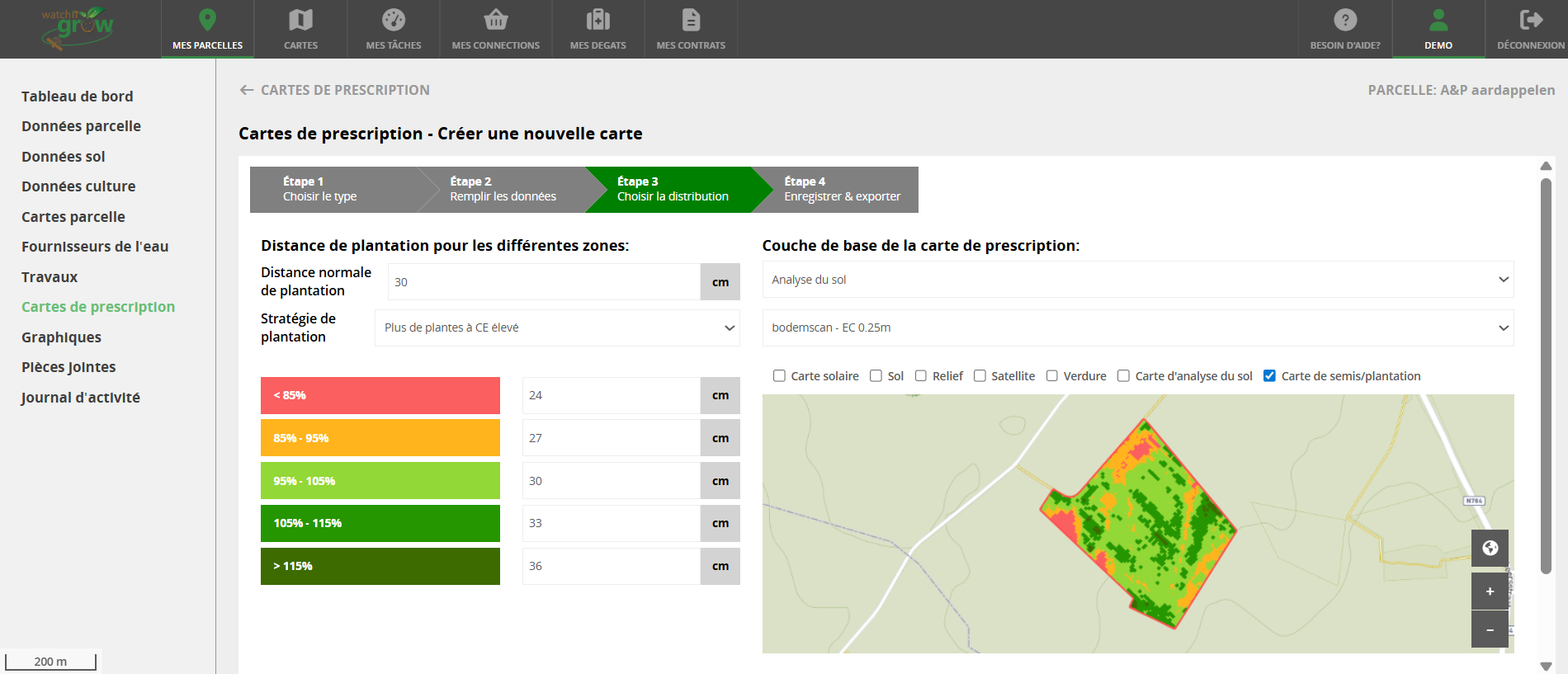Open the Stratégie de plantation dropdown
1568x674 pixels.
coord(557,328)
